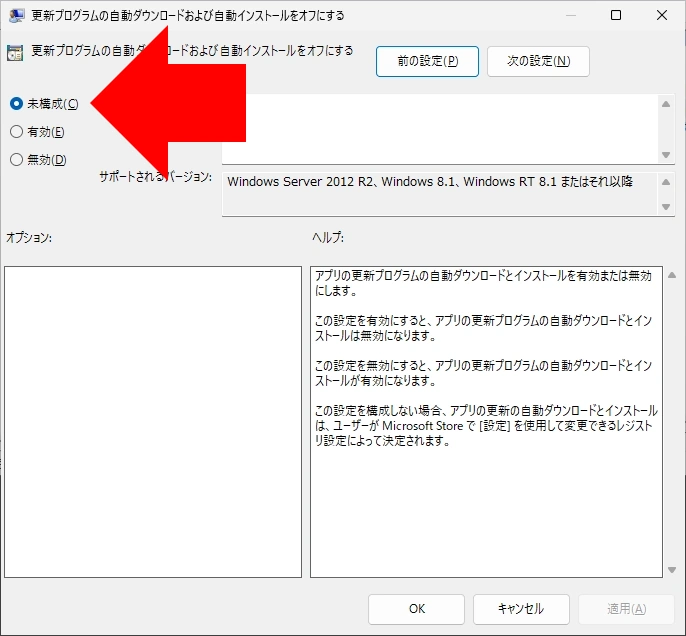Close the dialog with X button

pos(662,15)
